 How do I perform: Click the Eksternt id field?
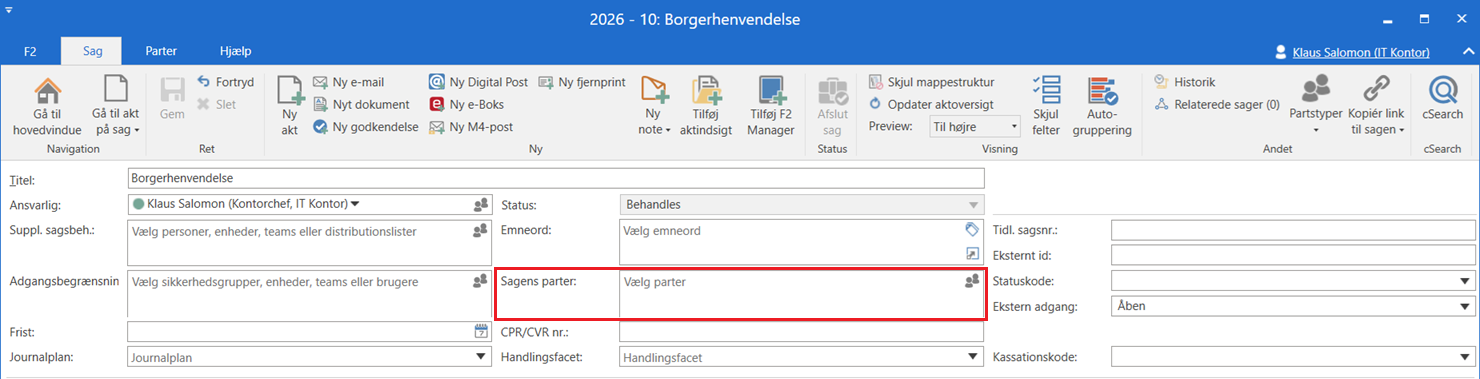(1293, 256)
